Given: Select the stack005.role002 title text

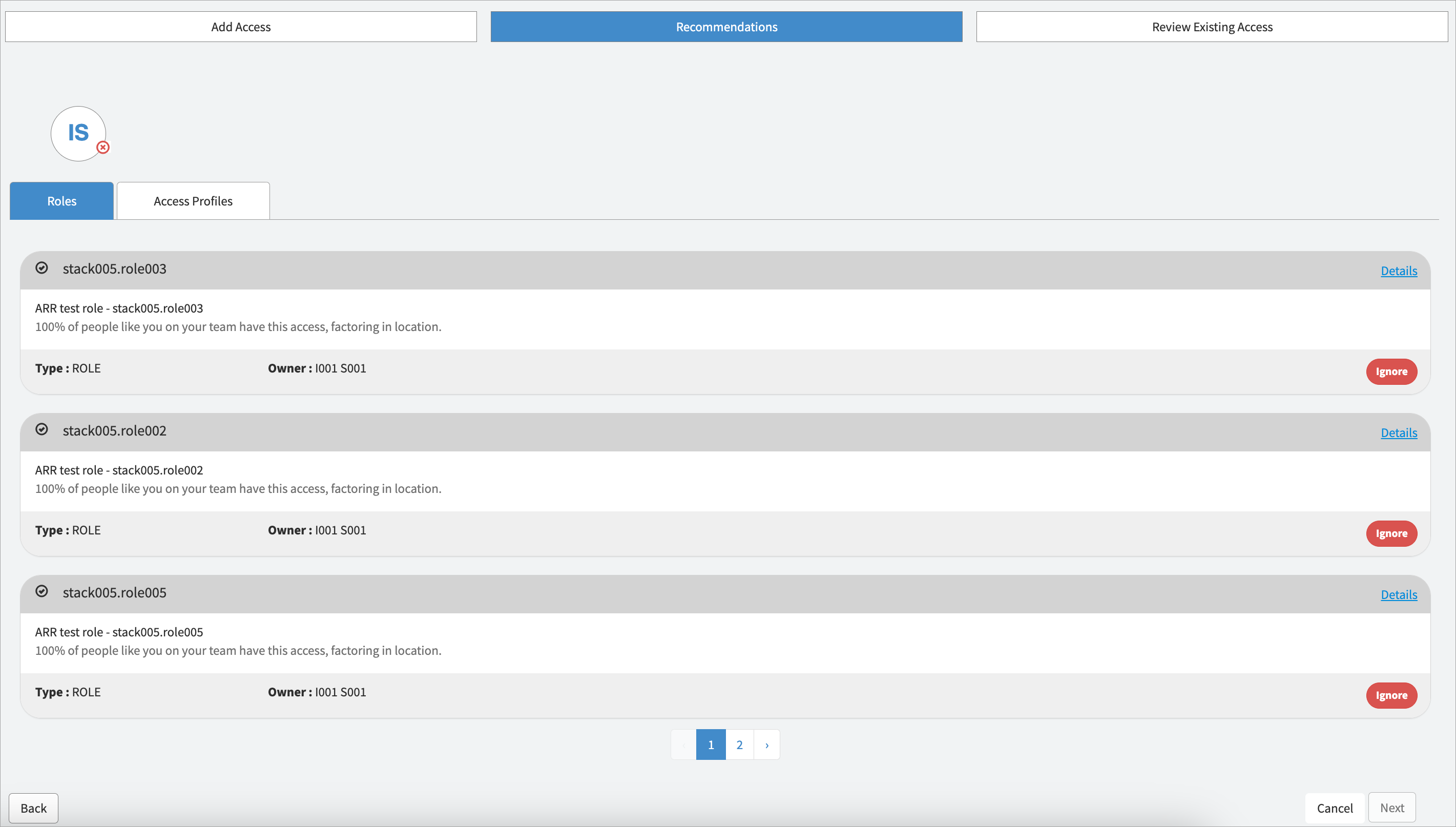Looking at the screenshot, I should point(114,430).
